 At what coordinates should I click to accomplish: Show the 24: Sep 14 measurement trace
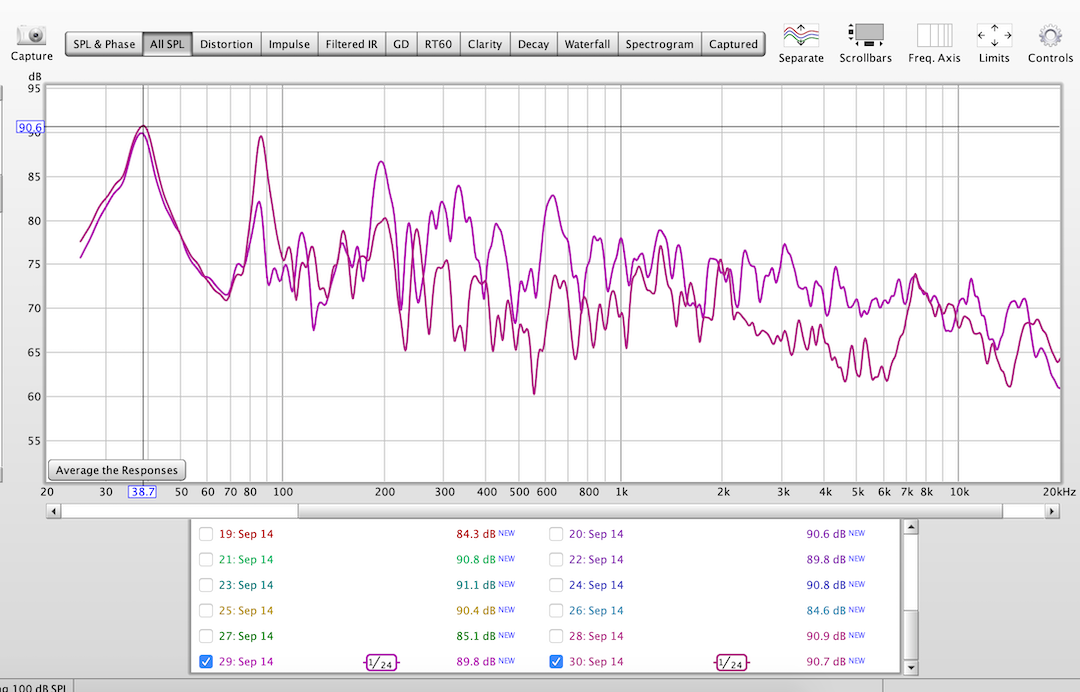[556, 585]
